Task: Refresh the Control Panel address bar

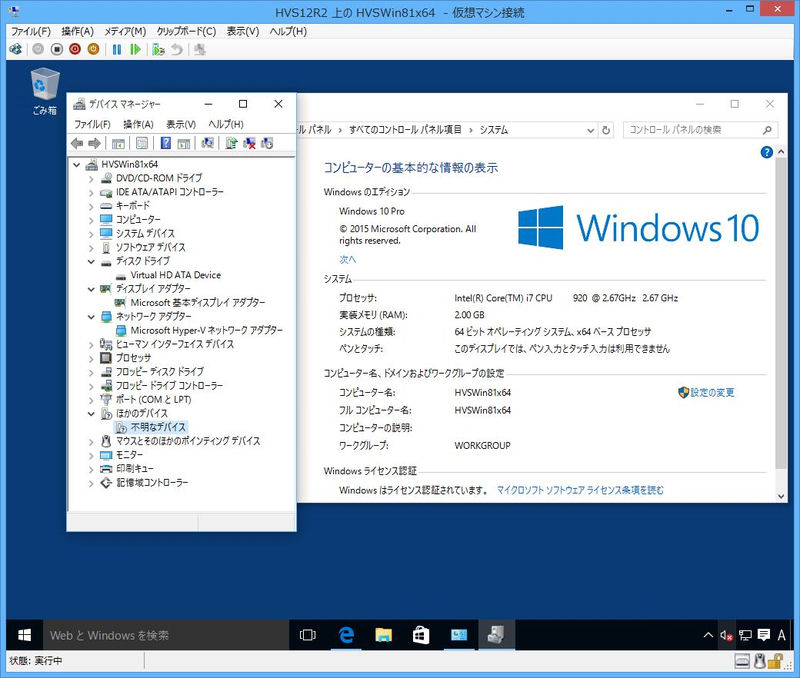Action: 606,130
